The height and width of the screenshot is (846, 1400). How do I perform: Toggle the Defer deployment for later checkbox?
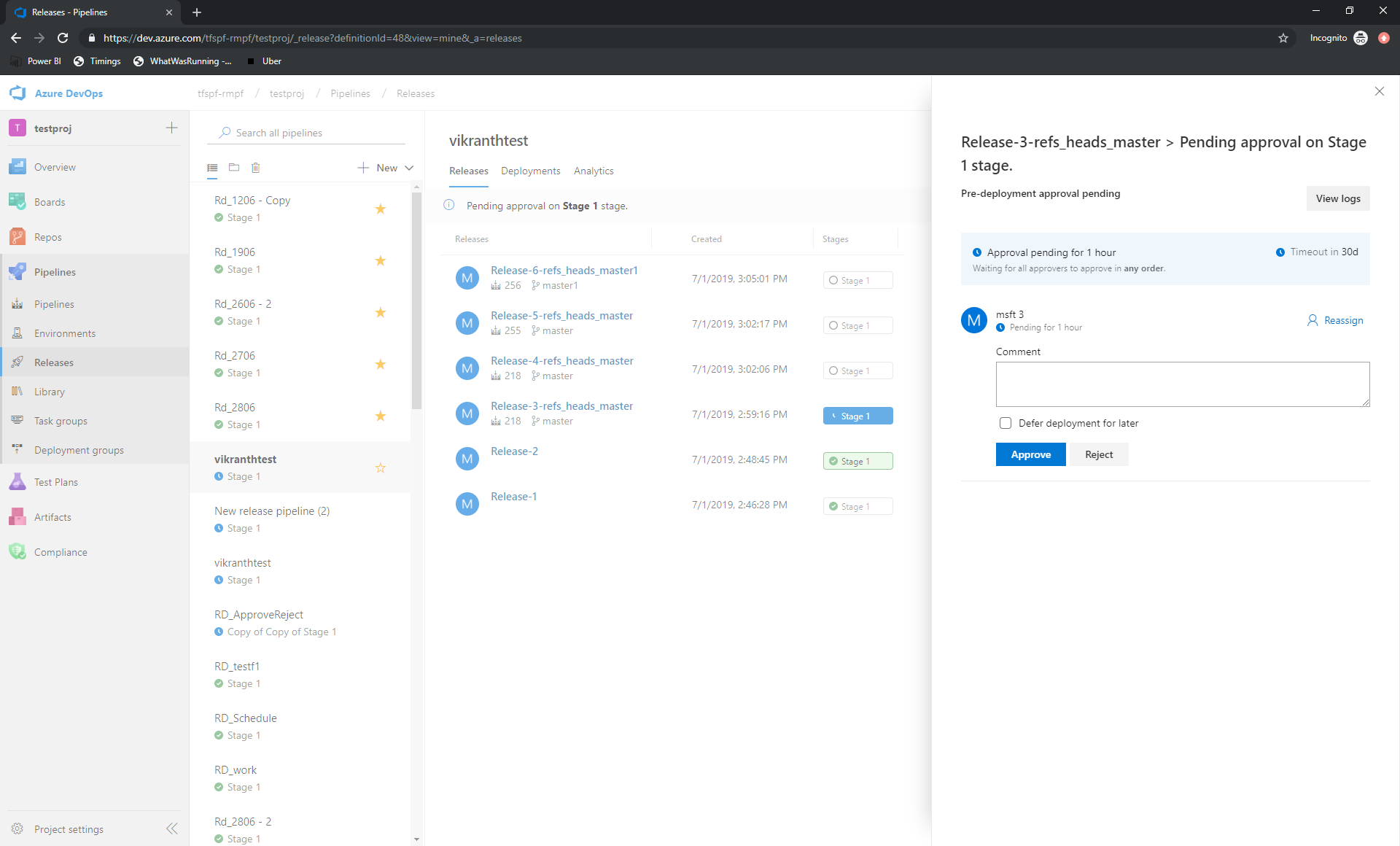point(1006,422)
